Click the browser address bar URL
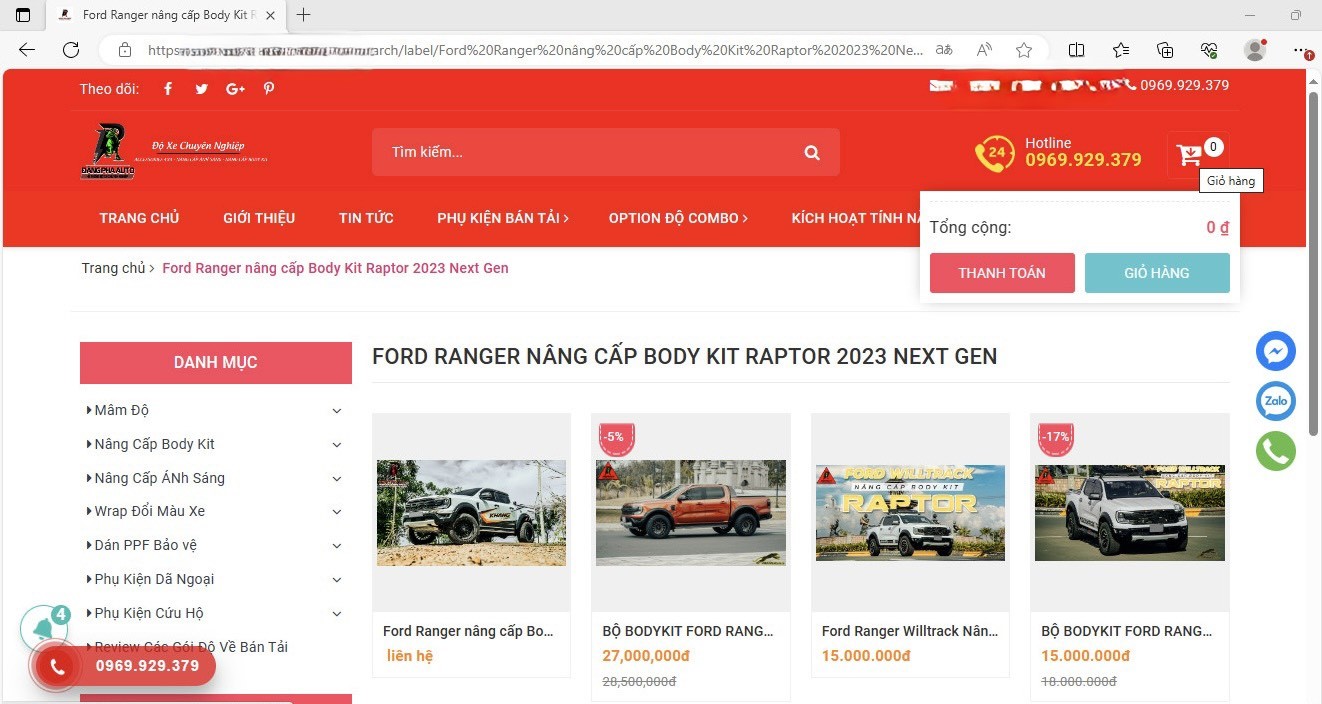The height and width of the screenshot is (704, 1322). pyautogui.click(x=535, y=50)
